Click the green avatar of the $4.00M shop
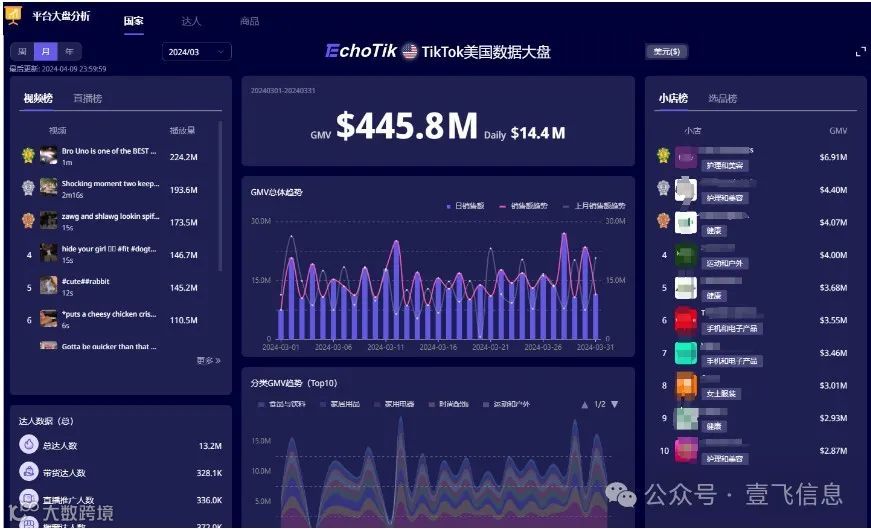The image size is (871, 529). (x=685, y=255)
